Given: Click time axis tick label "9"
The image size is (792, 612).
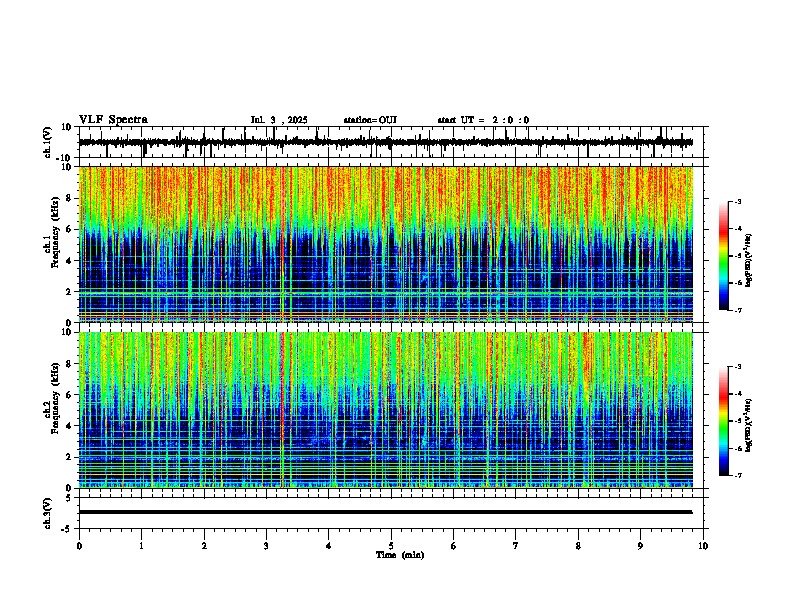Looking at the screenshot, I should click(640, 546).
